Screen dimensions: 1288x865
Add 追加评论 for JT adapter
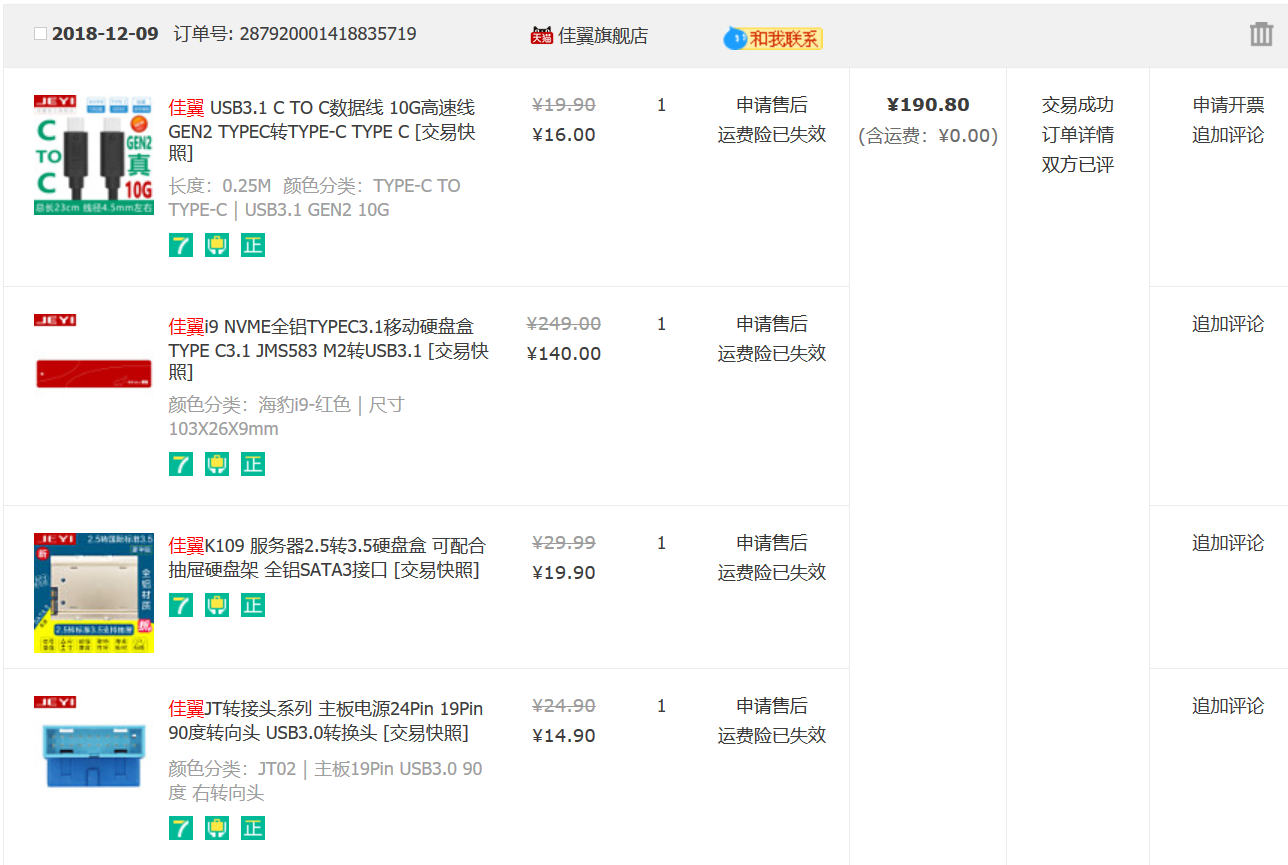[1228, 706]
